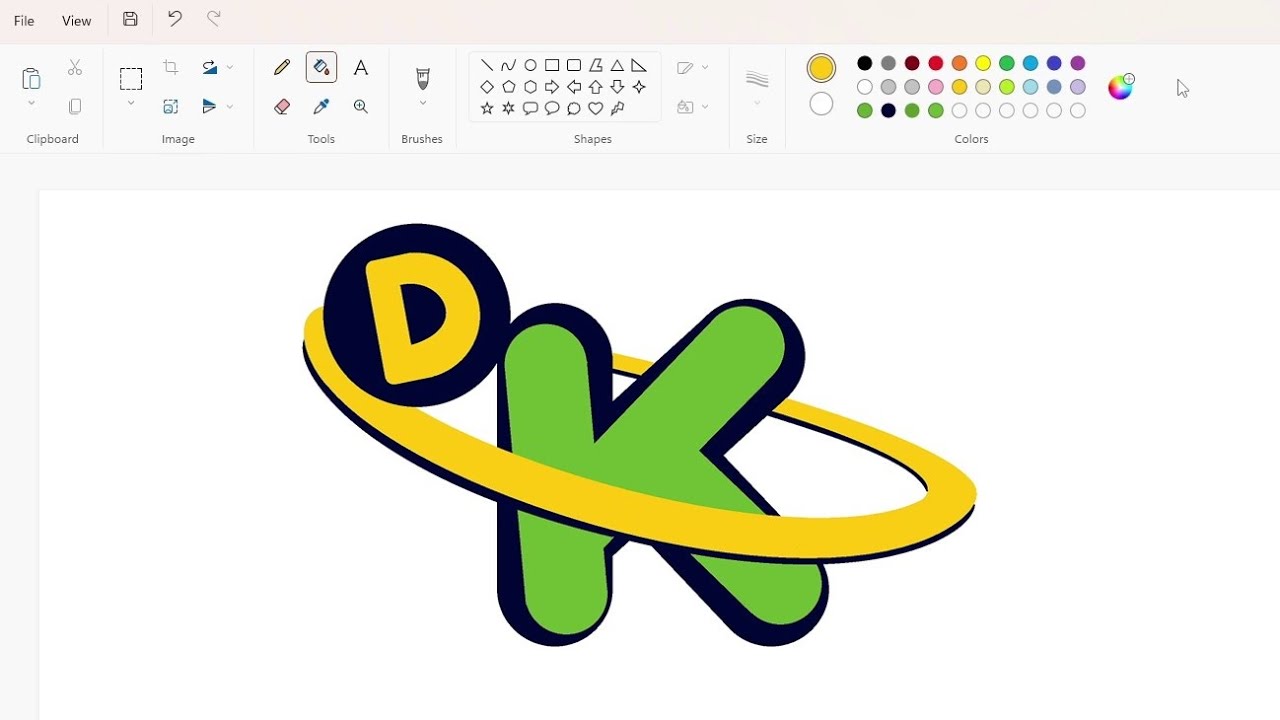Pick the Curve shape
Screen dimensions: 1280x720
(509, 66)
